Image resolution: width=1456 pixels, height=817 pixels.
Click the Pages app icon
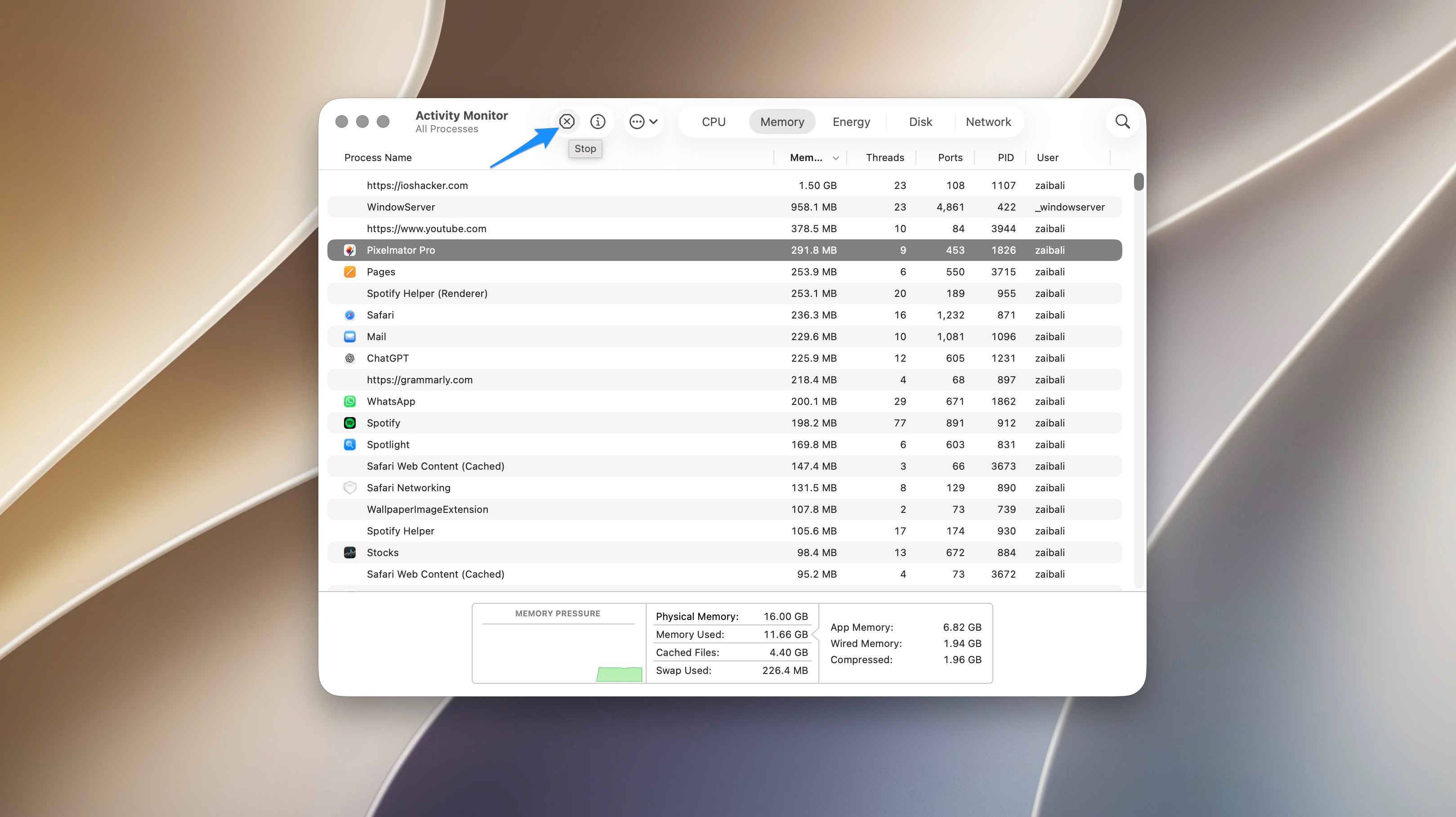tap(350, 272)
